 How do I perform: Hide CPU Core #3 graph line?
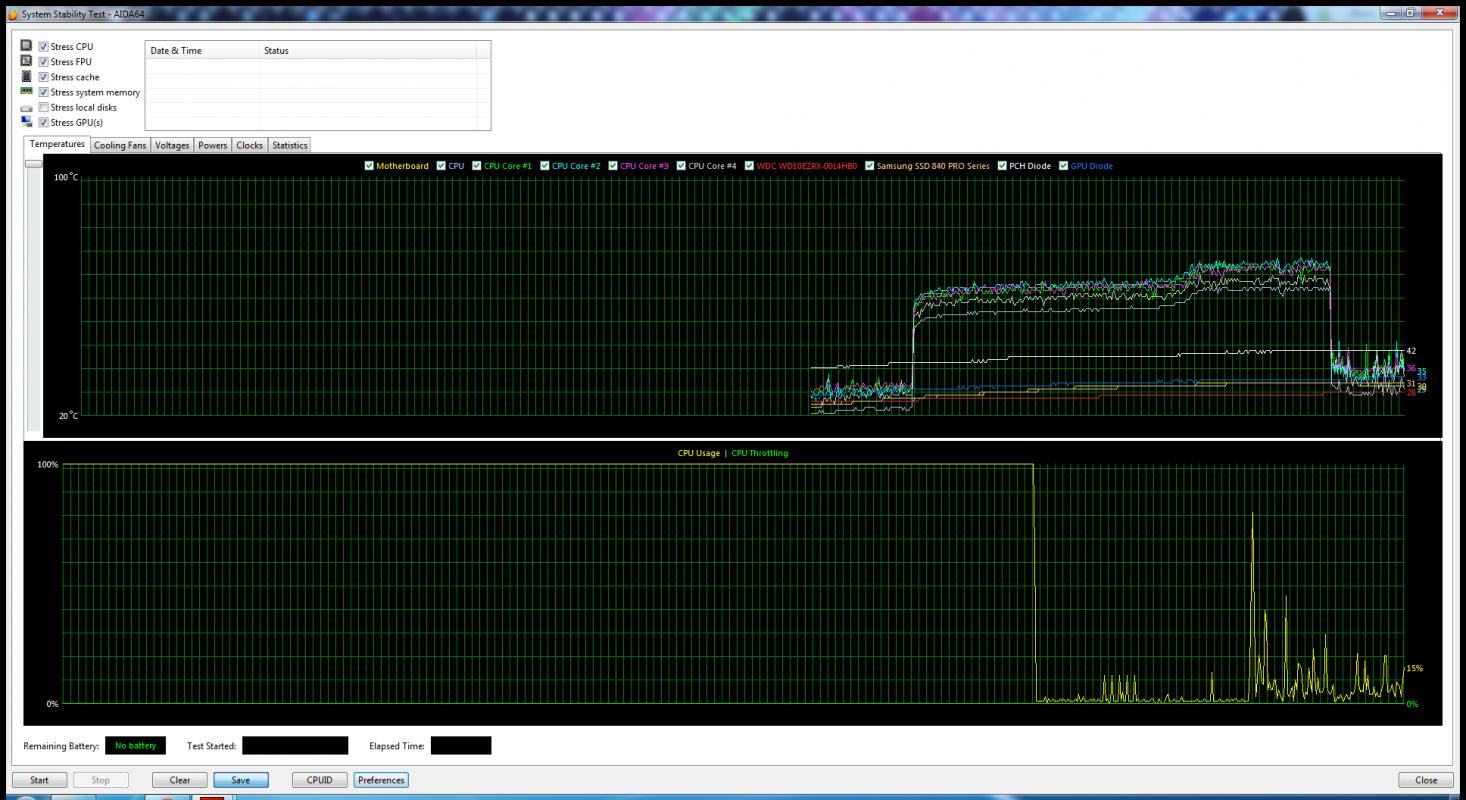click(613, 166)
